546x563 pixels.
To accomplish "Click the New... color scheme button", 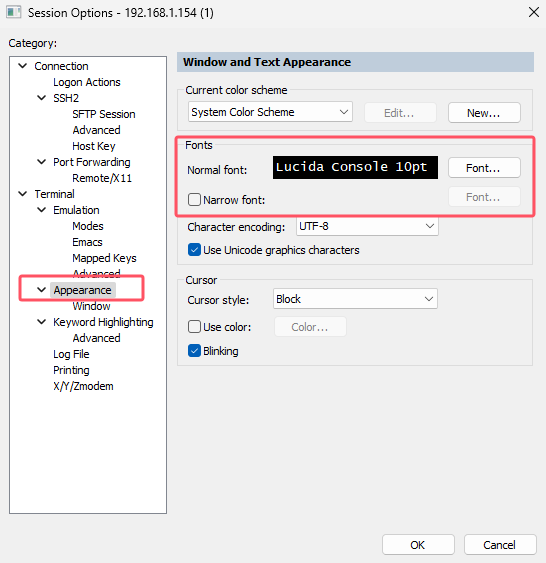I will pyautogui.click(x=484, y=113).
